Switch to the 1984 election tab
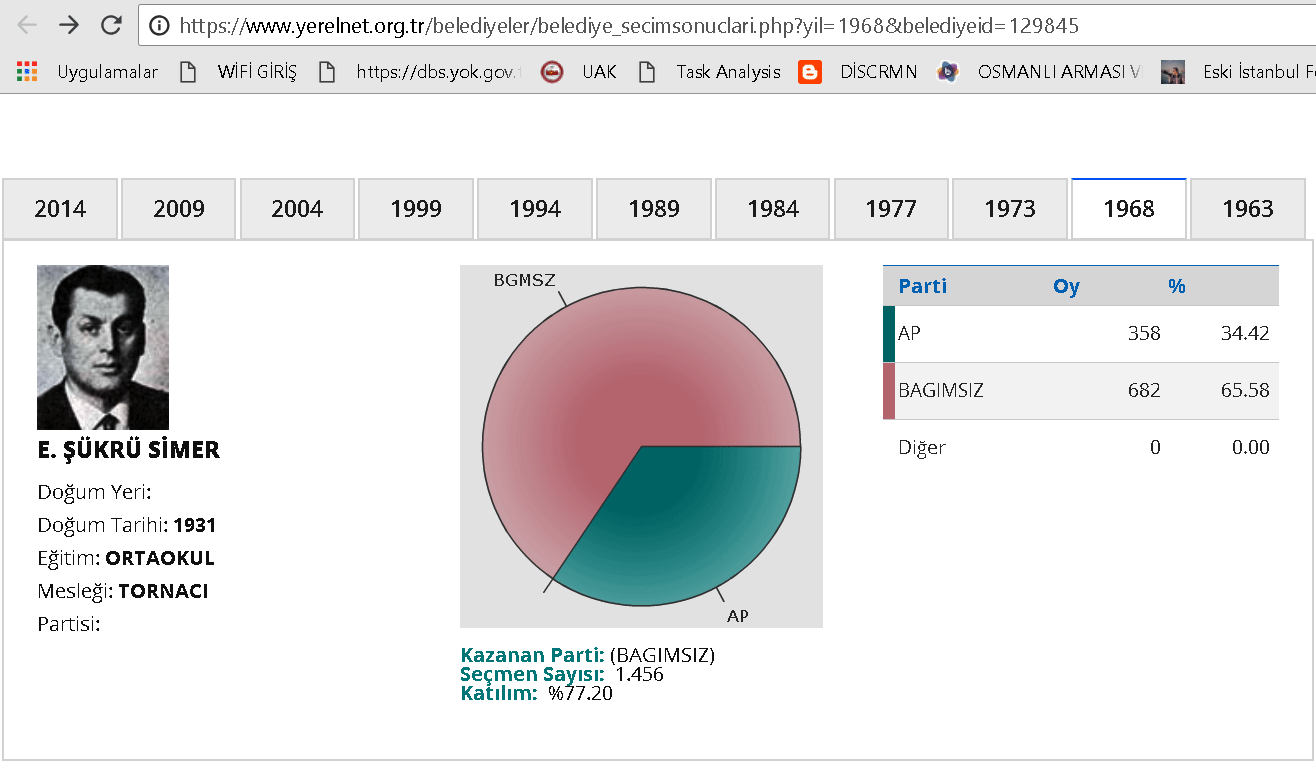1316x777 pixels. click(x=773, y=209)
